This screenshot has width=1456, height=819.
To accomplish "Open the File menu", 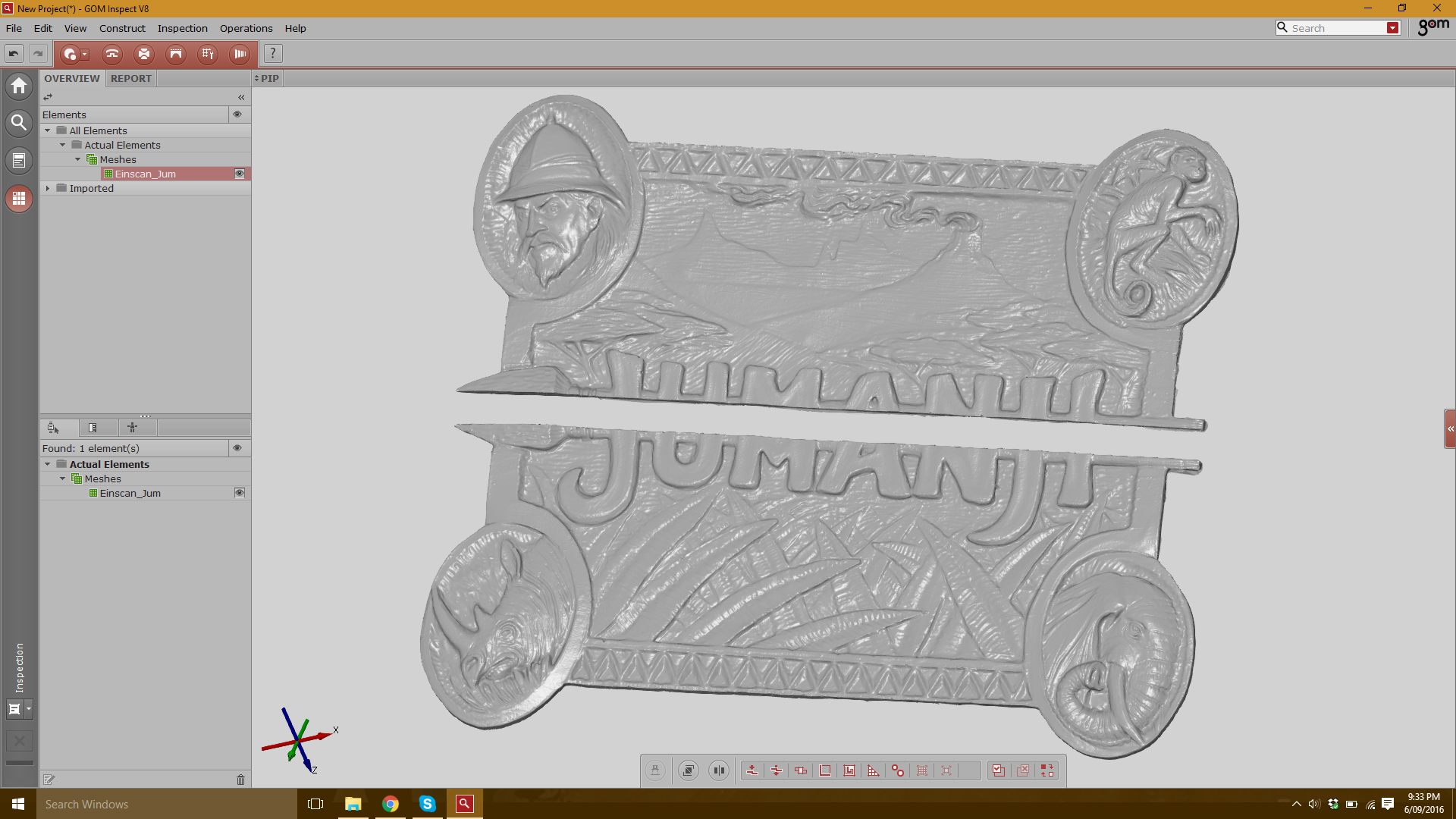I will 14,28.
